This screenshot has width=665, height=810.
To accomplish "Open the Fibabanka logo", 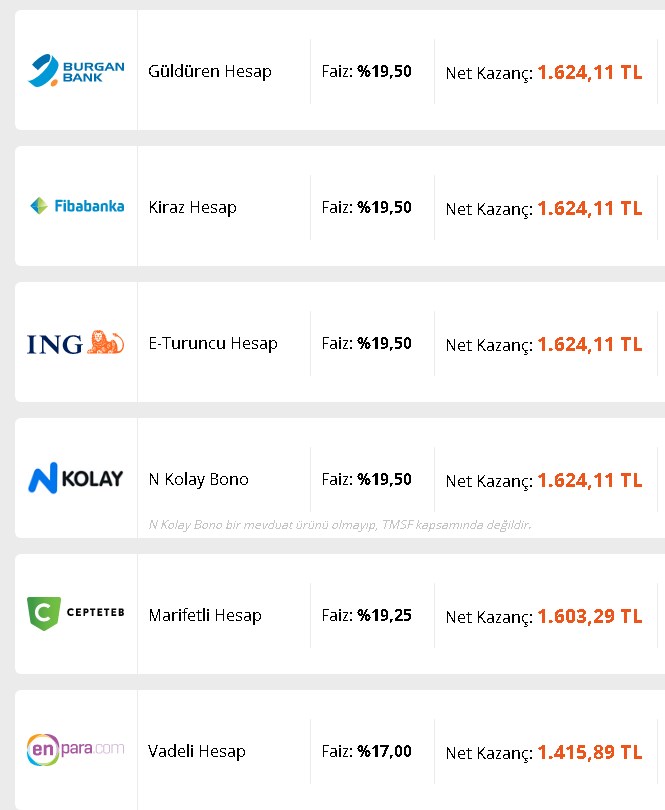I will coord(77,206).
